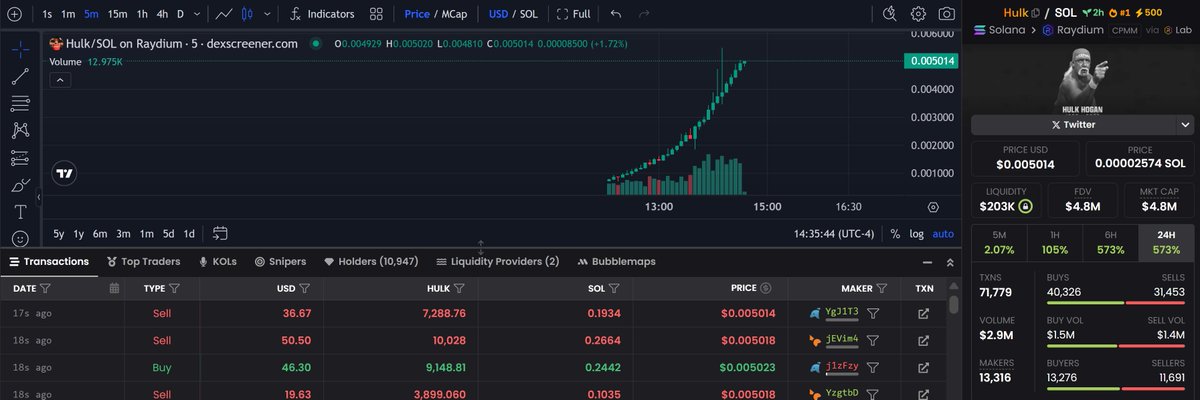The width and height of the screenshot is (1200, 400).
Task: Redo the chart action
Action: [x=643, y=14]
